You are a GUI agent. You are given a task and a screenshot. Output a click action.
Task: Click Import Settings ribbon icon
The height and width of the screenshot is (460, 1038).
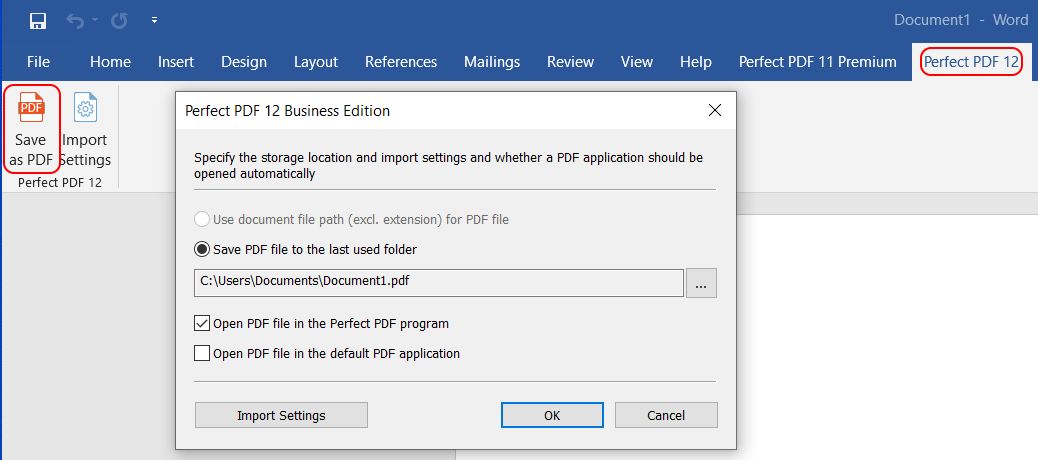85,129
